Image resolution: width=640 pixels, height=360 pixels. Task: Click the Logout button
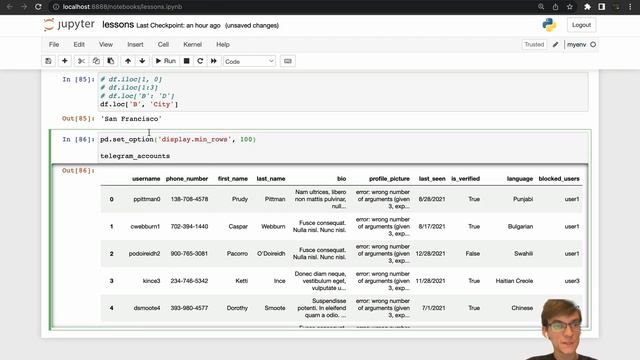581,25
